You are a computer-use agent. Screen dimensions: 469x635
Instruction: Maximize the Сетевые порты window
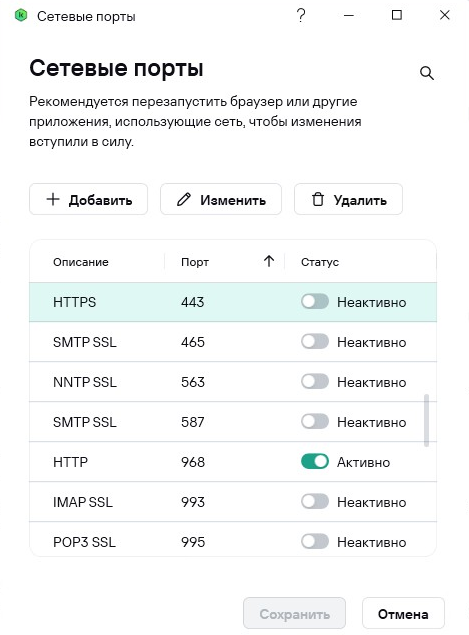click(x=397, y=15)
